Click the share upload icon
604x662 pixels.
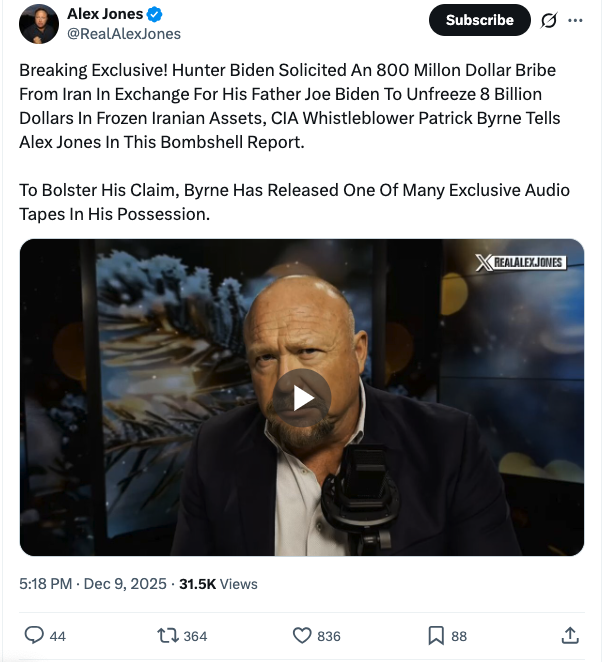tap(570, 635)
